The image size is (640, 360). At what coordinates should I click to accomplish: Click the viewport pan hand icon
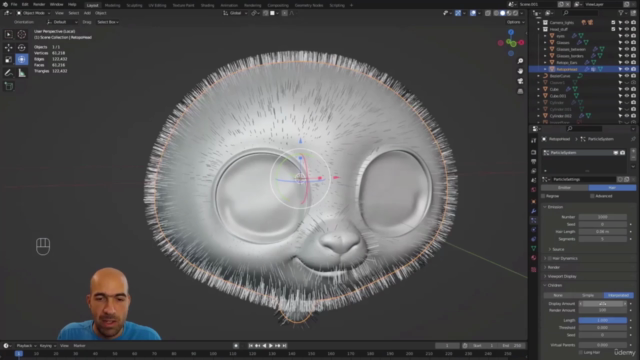click(x=520, y=71)
